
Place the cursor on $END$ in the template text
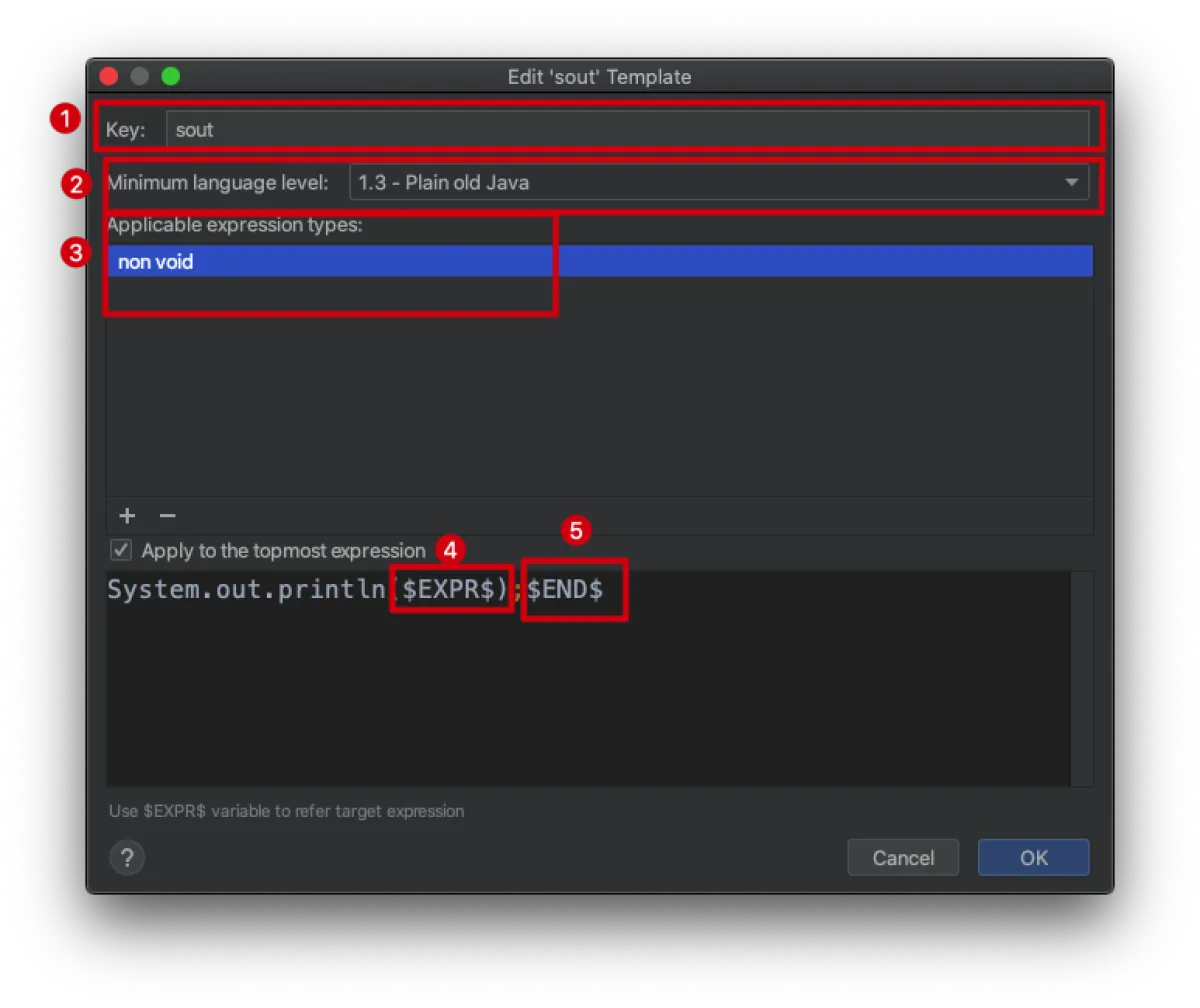click(565, 590)
